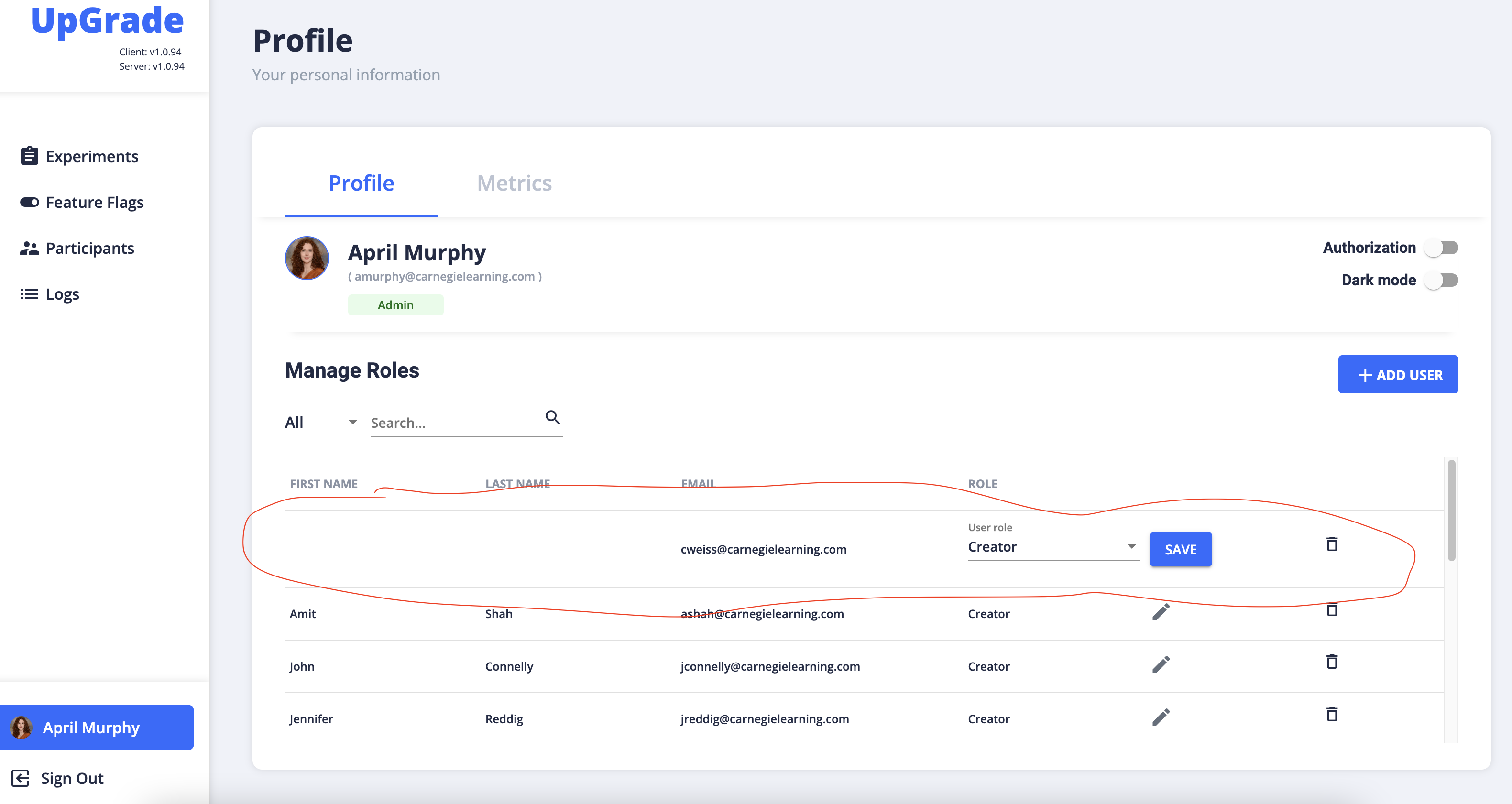The width and height of the screenshot is (1512, 804).
Task: Click April Murphy's profile avatar
Action: [x=307, y=258]
